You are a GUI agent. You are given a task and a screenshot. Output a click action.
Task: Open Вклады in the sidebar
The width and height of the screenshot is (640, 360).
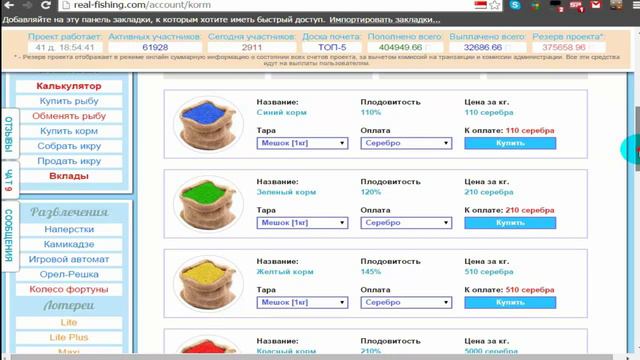click(x=69, y=176)
